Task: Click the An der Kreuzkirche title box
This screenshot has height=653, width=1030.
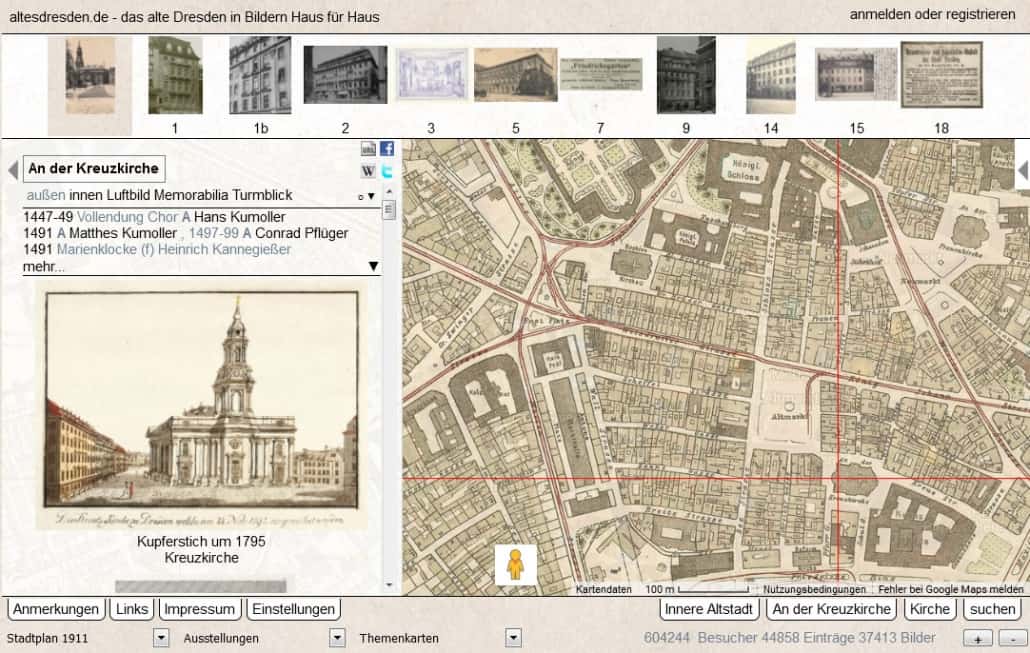Action: click(x=94, y=169)
